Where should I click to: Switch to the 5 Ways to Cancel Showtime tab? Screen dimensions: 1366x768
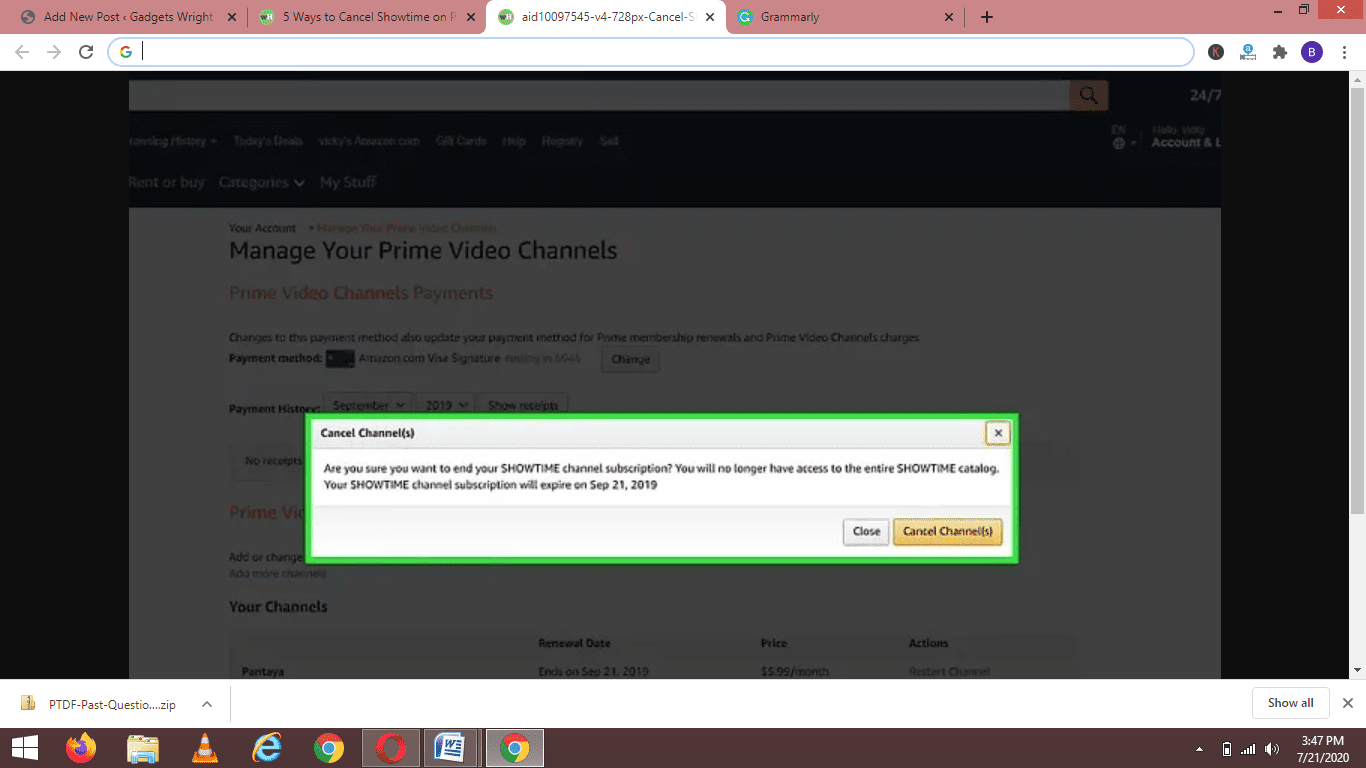coord(365,17)
